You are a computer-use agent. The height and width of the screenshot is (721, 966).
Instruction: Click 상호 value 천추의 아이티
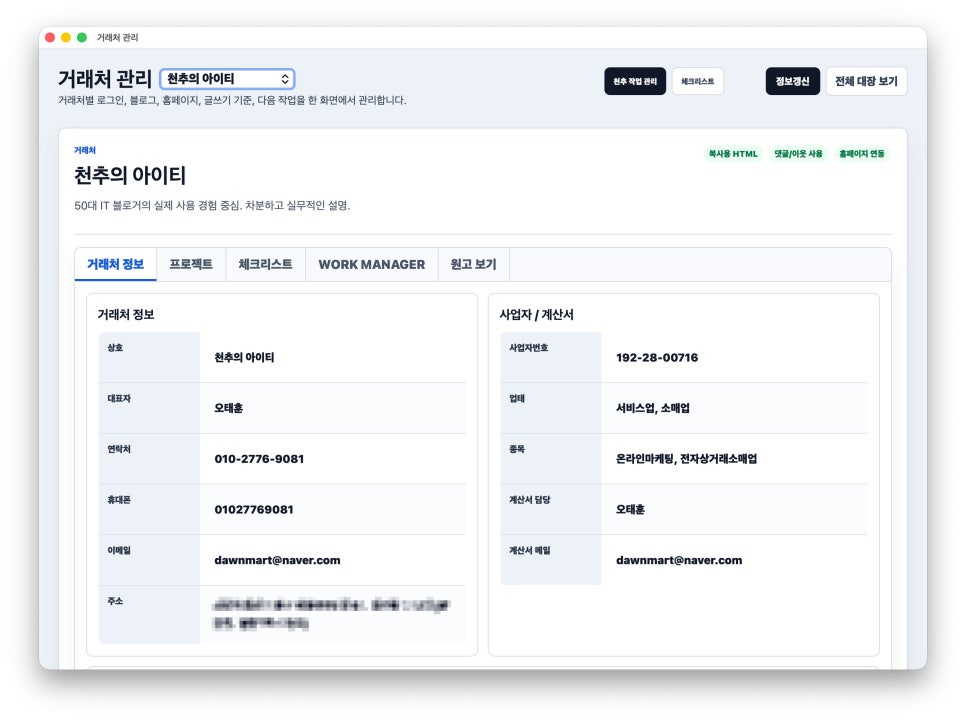click(x=244, y=357)
